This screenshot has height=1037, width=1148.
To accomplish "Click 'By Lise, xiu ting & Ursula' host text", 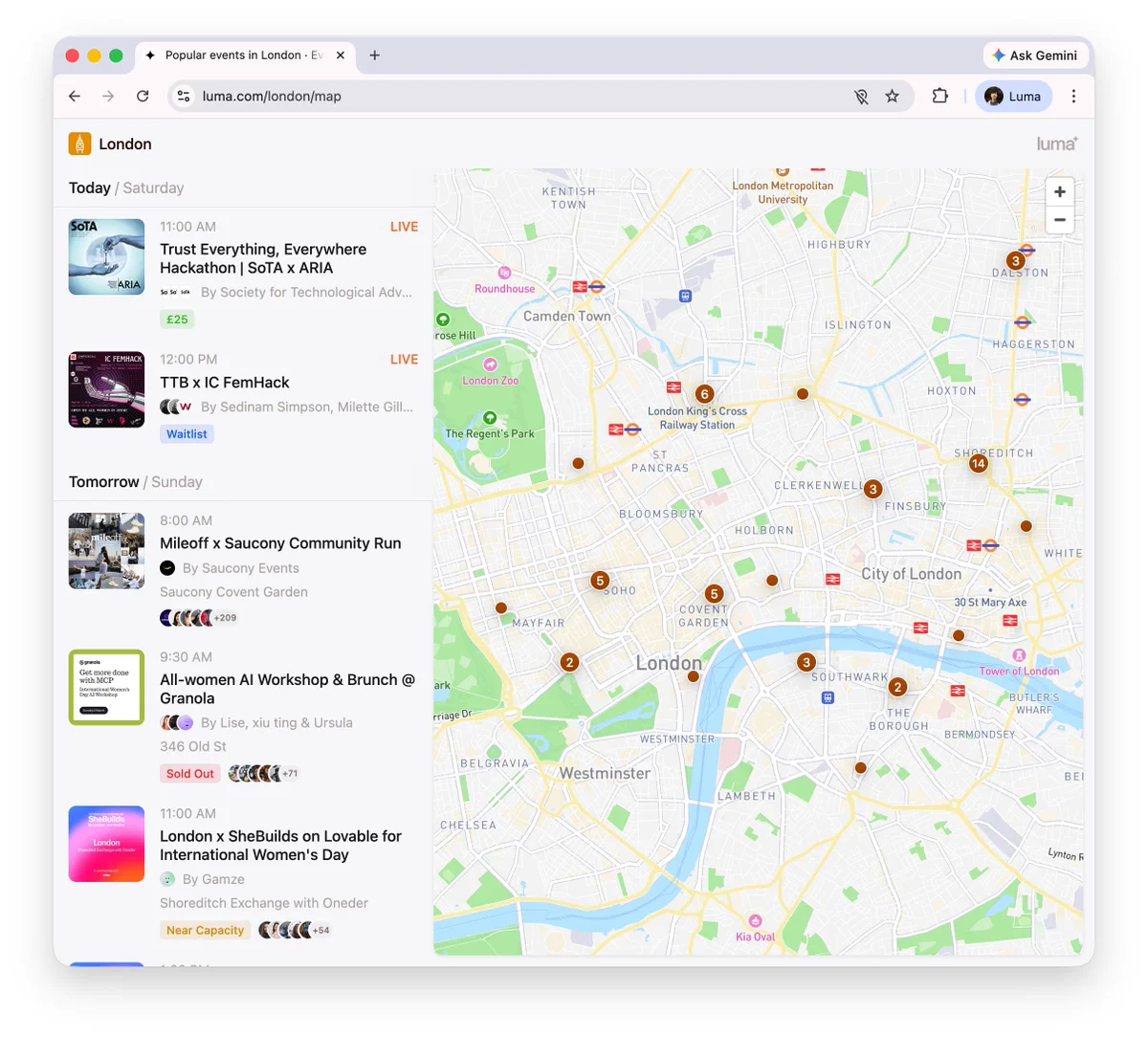I will (276, 723).
